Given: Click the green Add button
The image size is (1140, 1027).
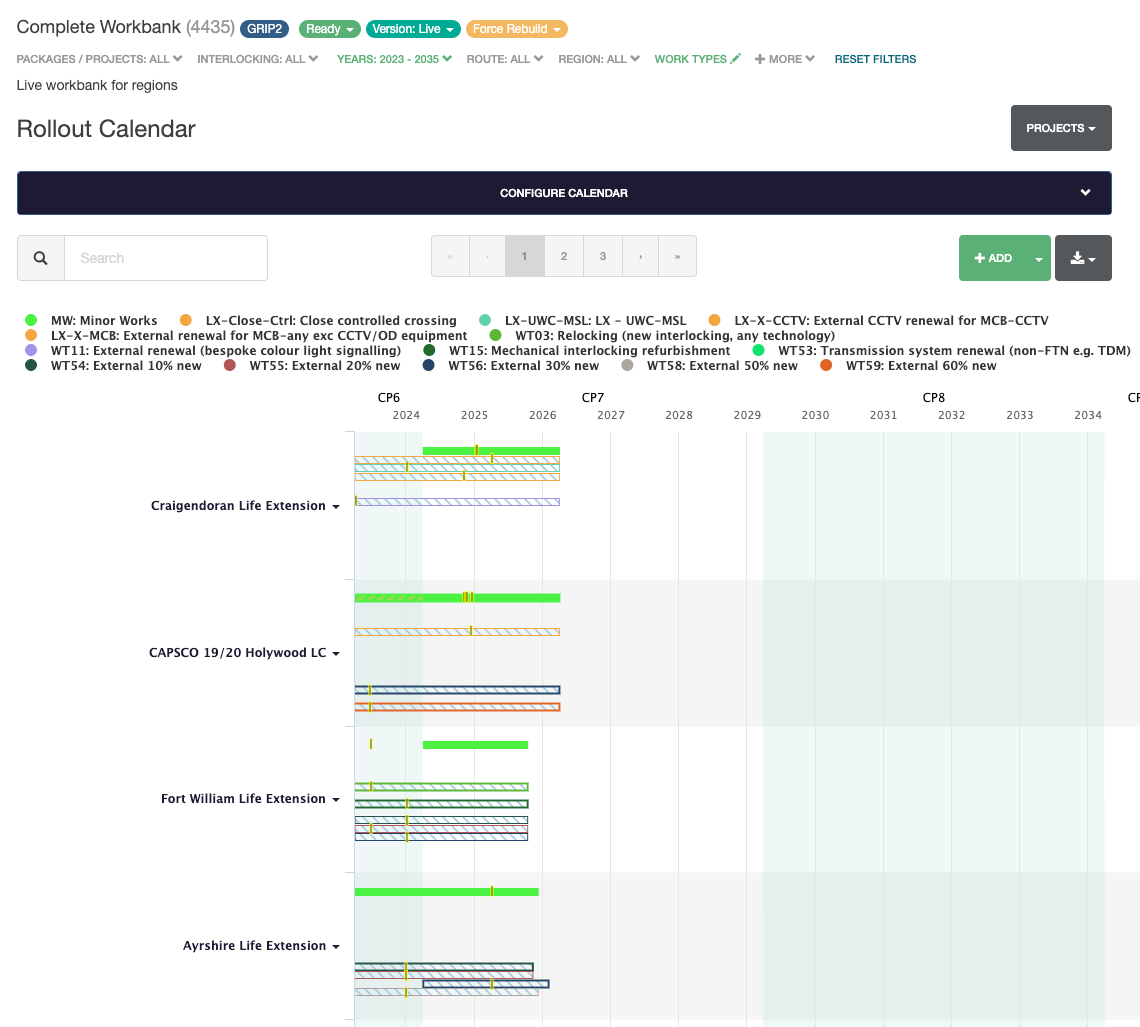Looking at the screenshot, I should pyautogui.click(x=994, y=258).
